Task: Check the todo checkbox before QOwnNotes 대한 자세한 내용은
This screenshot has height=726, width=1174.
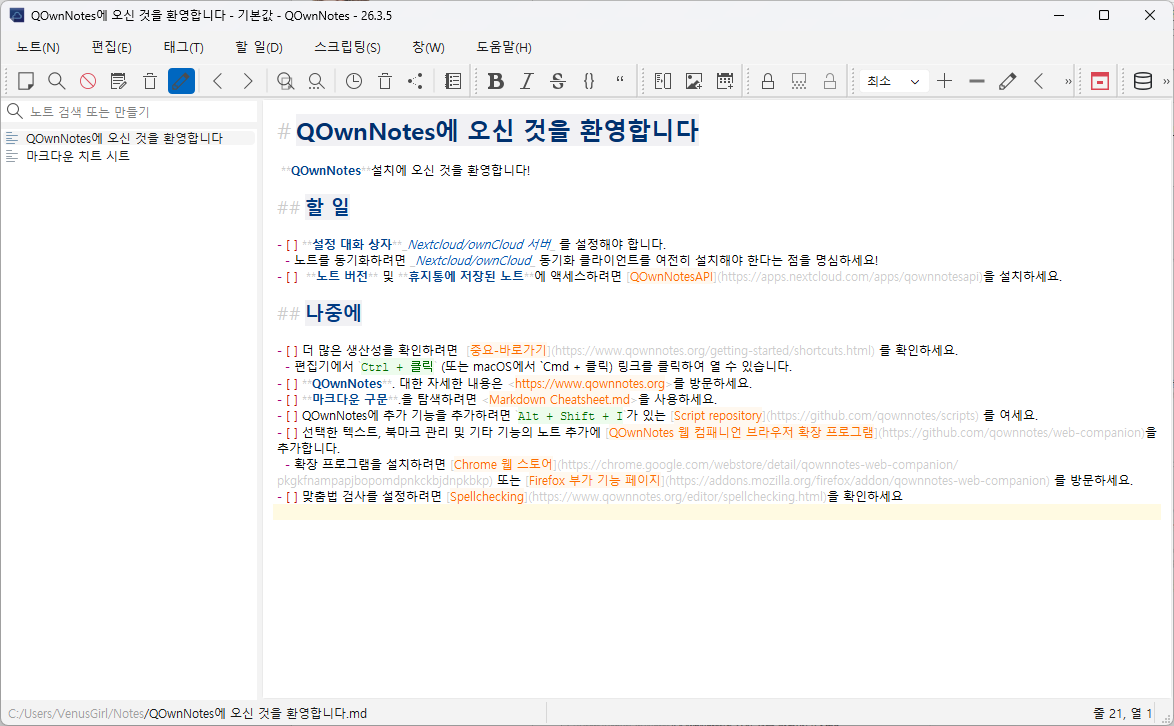Action: point(292,384)
